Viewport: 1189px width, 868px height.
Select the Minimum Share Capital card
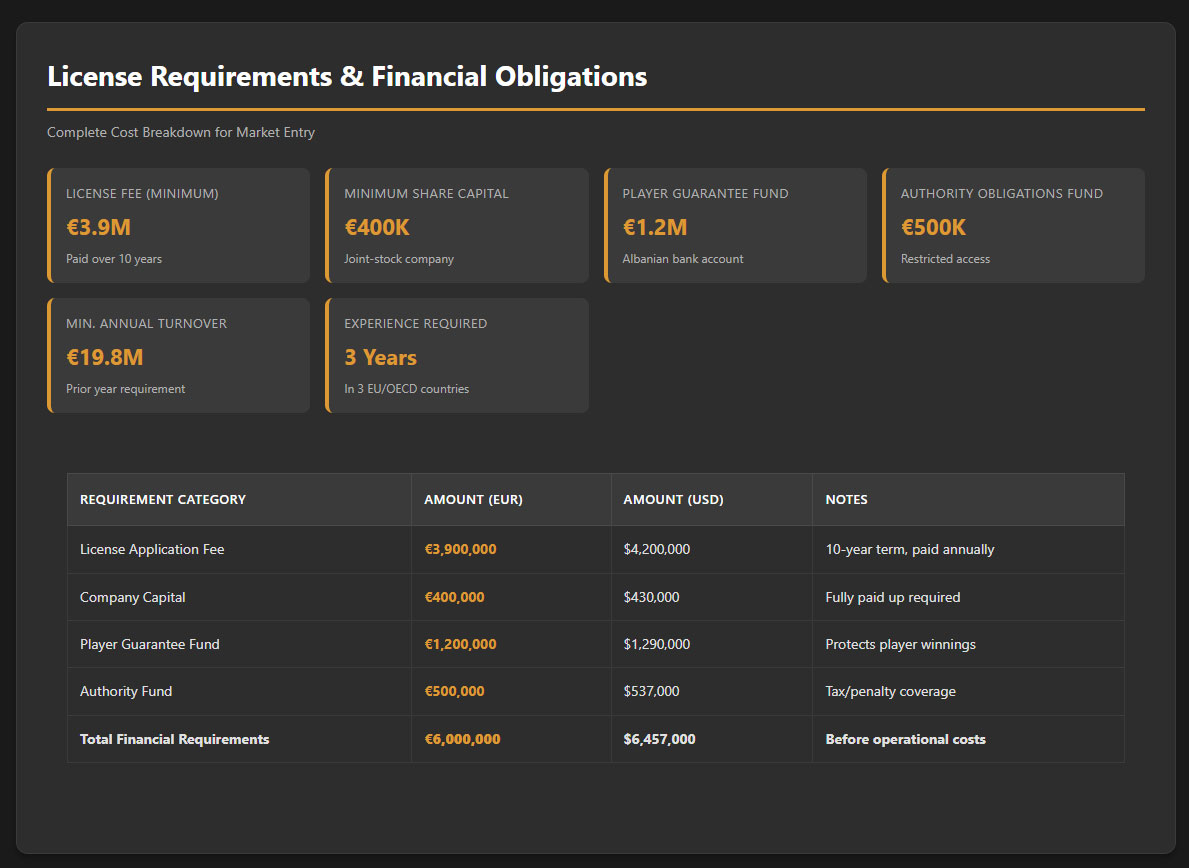coord(457,225)
